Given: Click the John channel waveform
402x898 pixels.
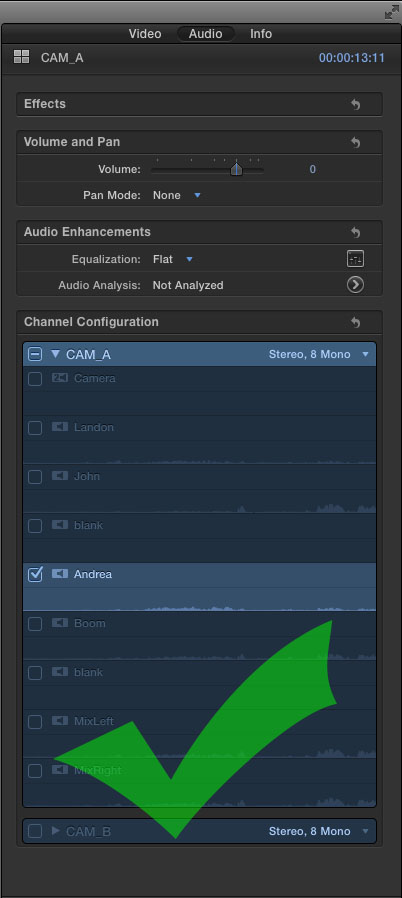Looking at the screenshot, I should (x=199, y=501).
